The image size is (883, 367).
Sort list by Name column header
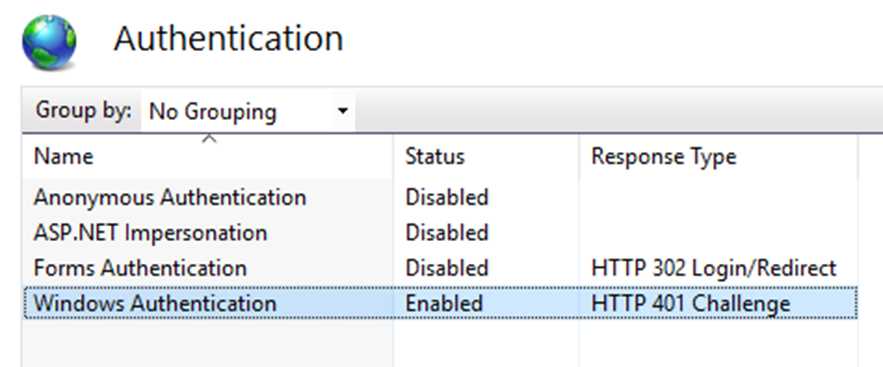(208, 156)
